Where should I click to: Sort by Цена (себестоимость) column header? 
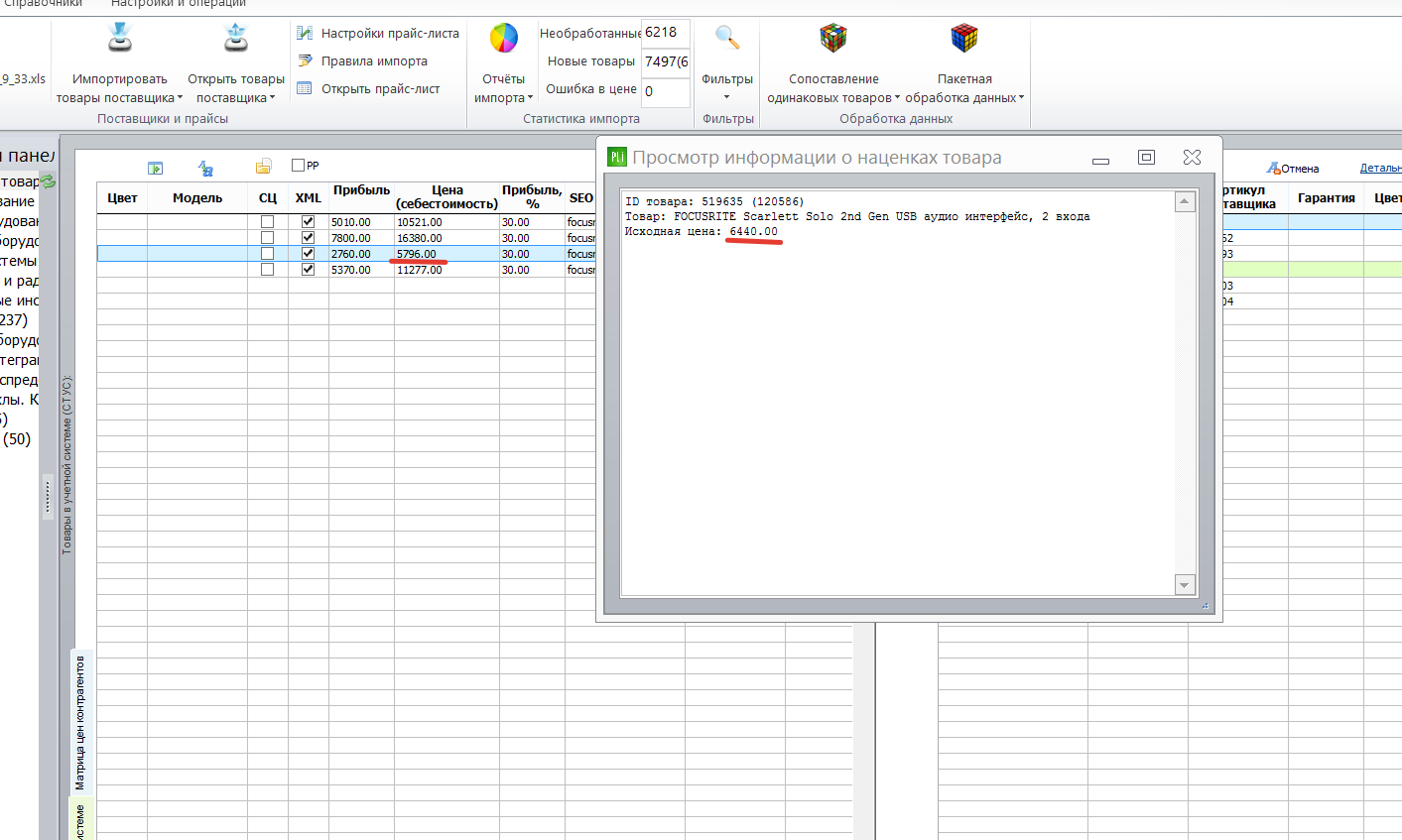446,196
